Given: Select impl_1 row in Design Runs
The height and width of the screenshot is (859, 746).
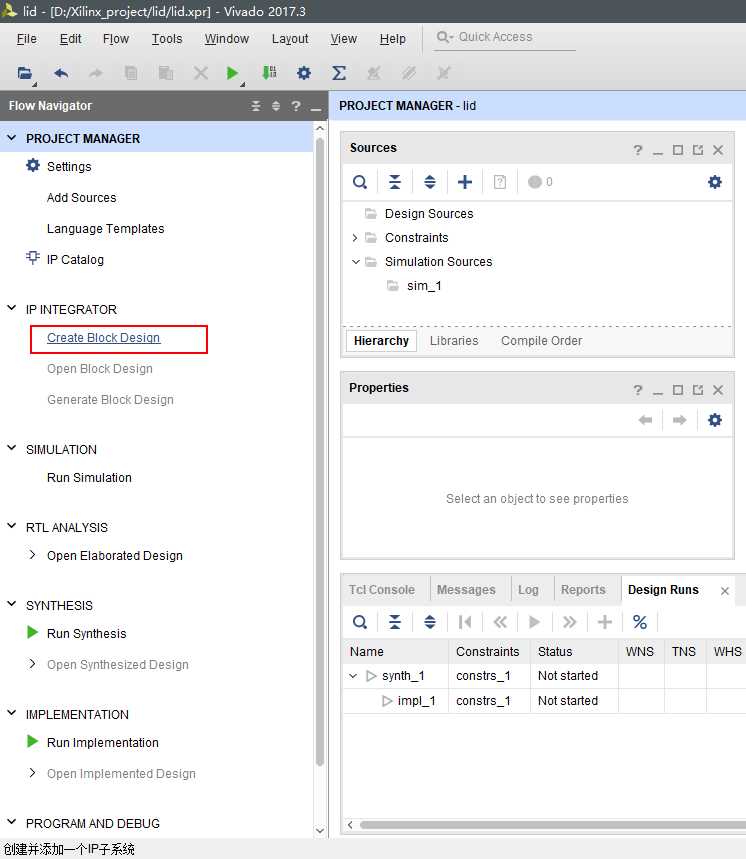Looking at the screenshot, I should point(544,701).
